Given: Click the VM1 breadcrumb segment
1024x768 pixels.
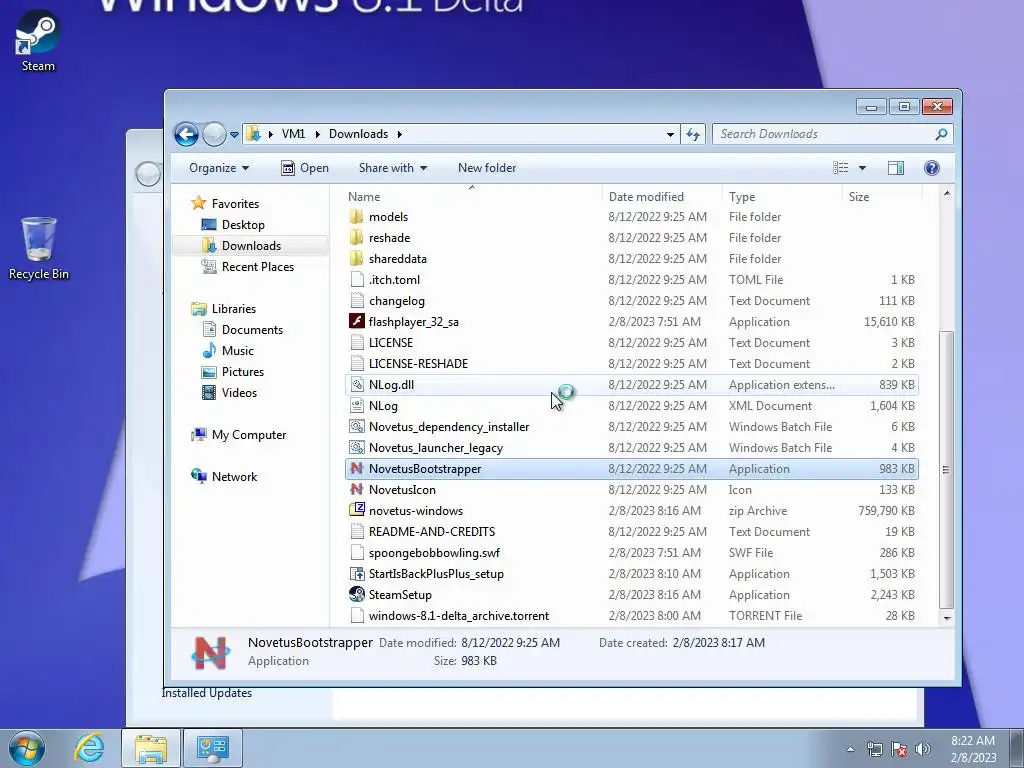Looking at the screenshot, I should click(x=293, y=134).
